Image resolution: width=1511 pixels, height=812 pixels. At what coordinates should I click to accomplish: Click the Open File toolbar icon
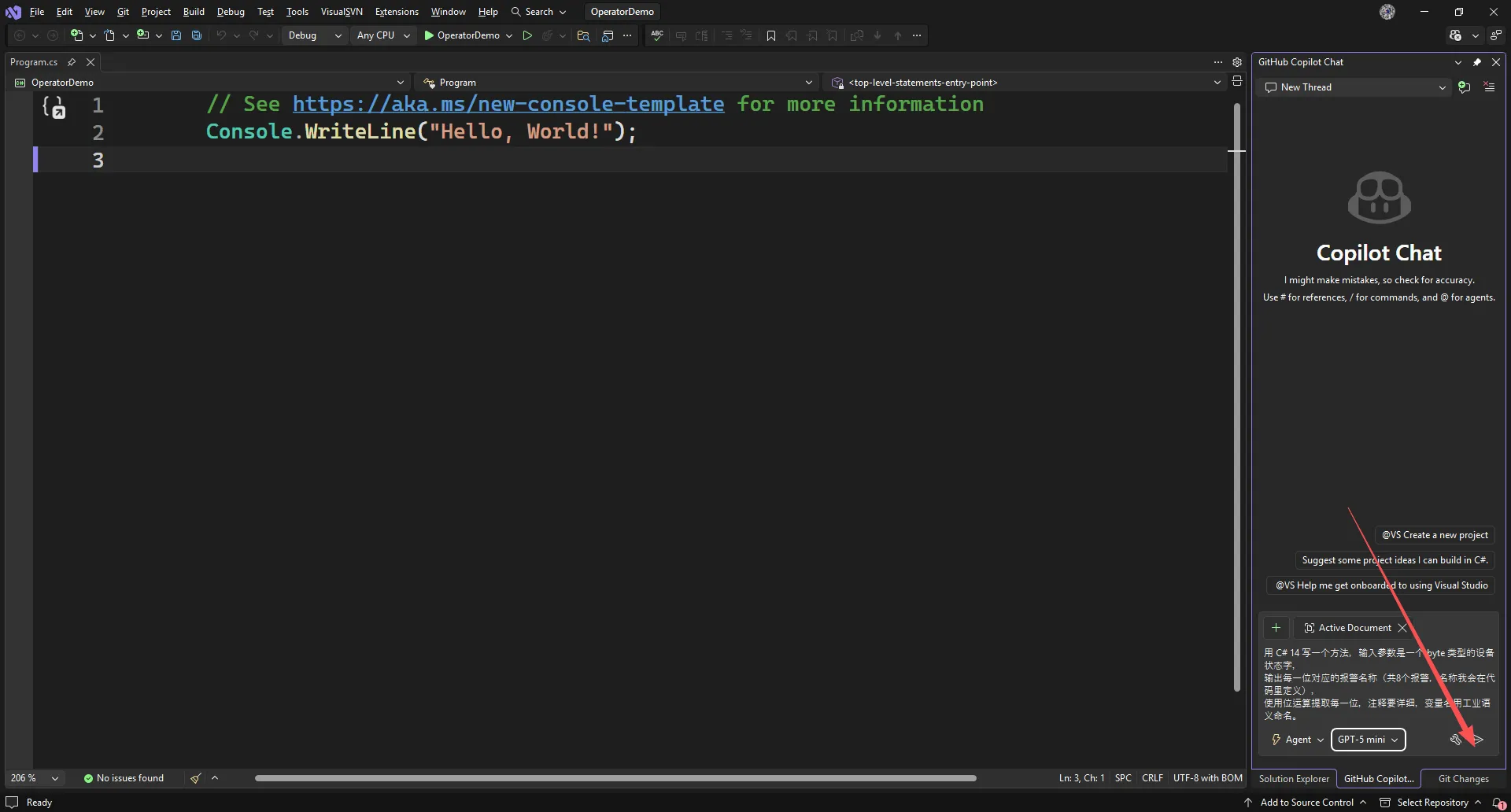coord(109,35)
